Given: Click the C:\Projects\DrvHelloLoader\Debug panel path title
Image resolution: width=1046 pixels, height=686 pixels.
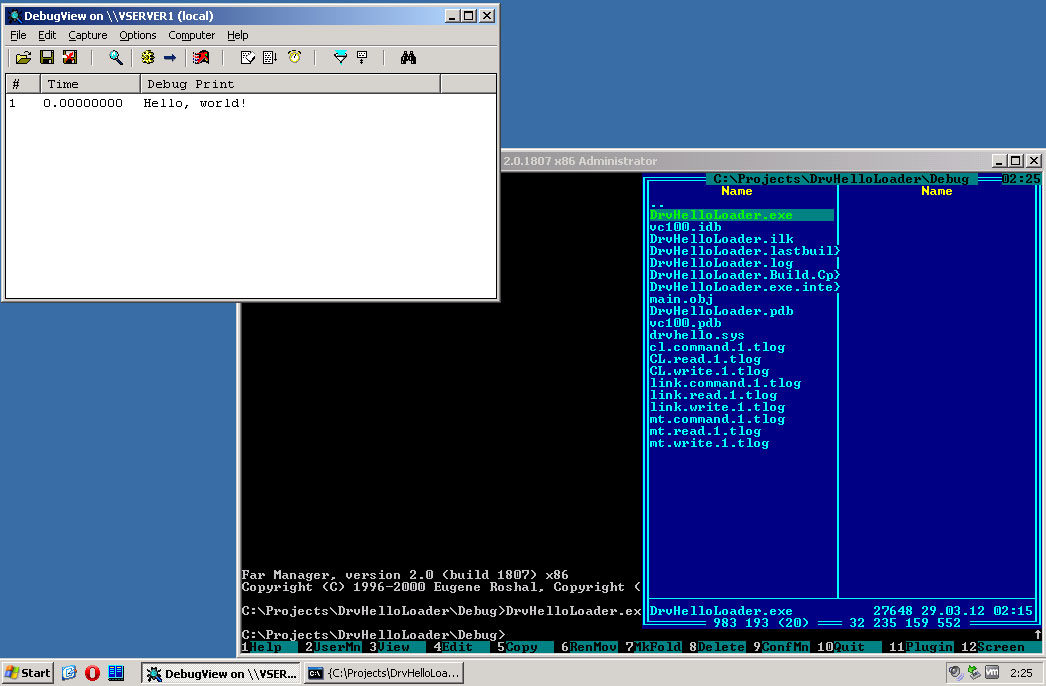Looking at the screenshot, I should [841, 179].
